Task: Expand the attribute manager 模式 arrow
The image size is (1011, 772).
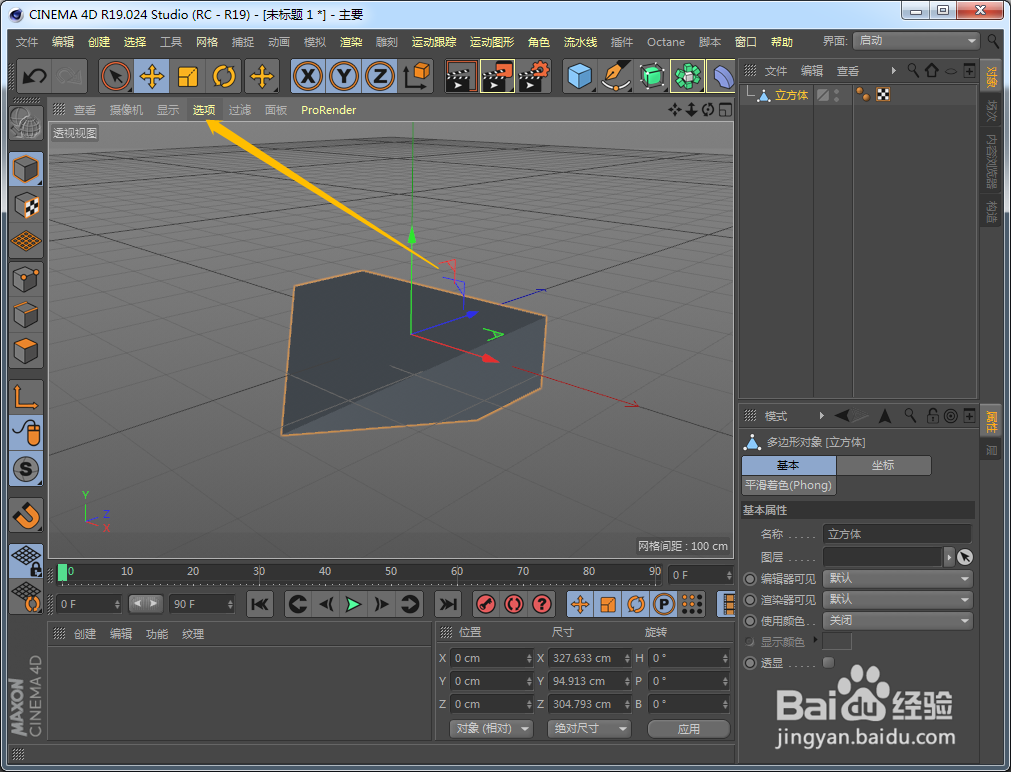Action: pos(821,416)
